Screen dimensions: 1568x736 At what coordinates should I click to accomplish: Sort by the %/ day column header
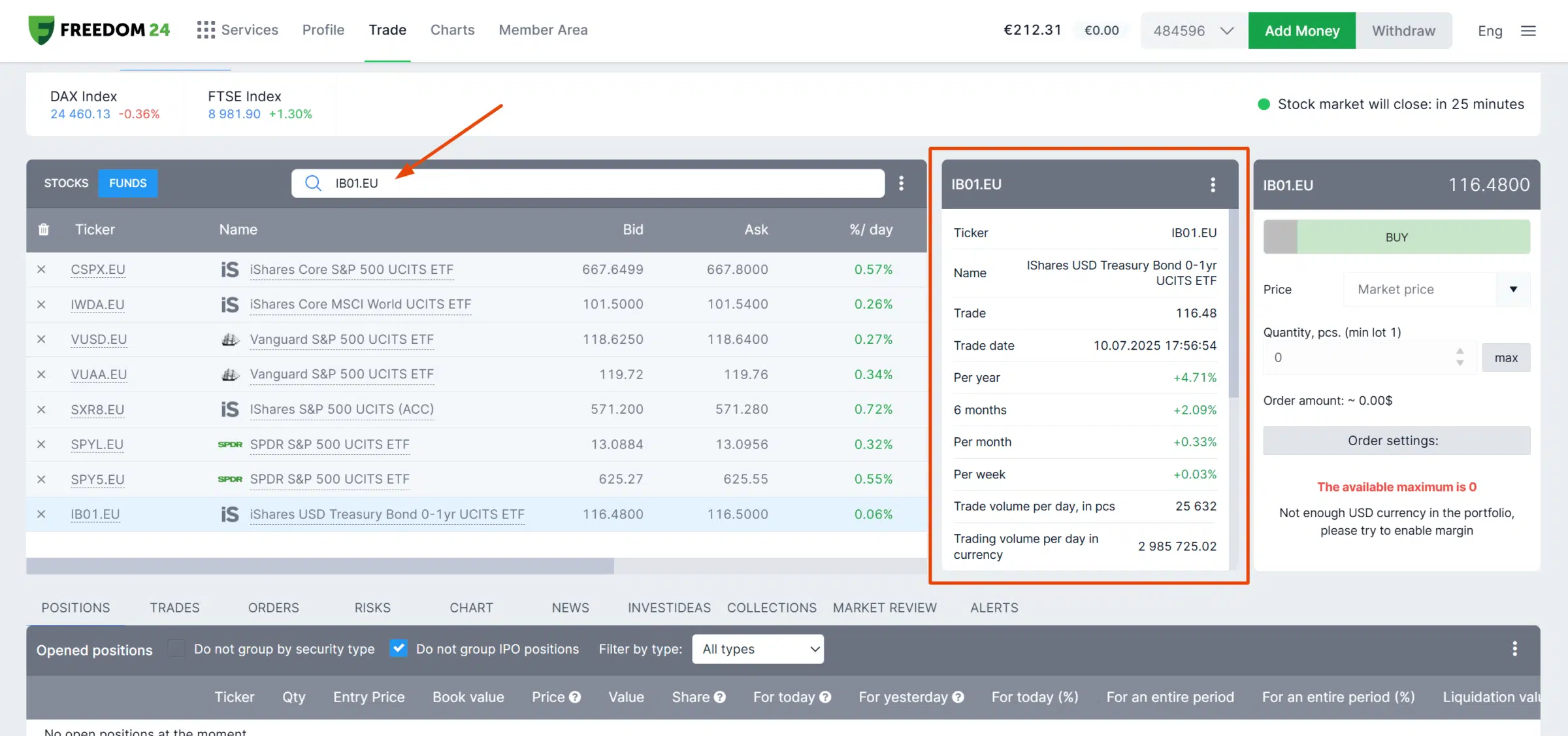point(871,229)
